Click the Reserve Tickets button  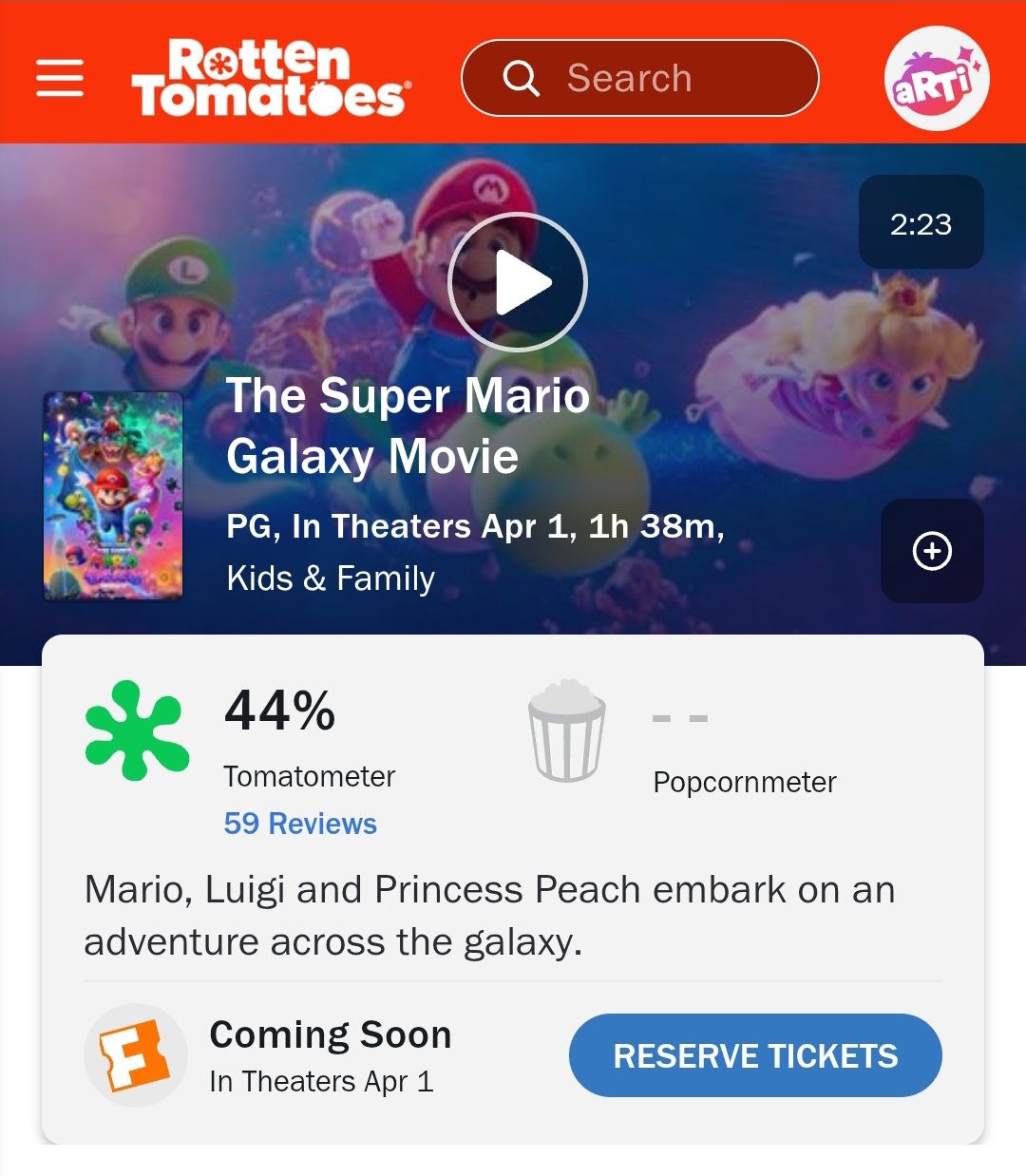click(755, 1055)
